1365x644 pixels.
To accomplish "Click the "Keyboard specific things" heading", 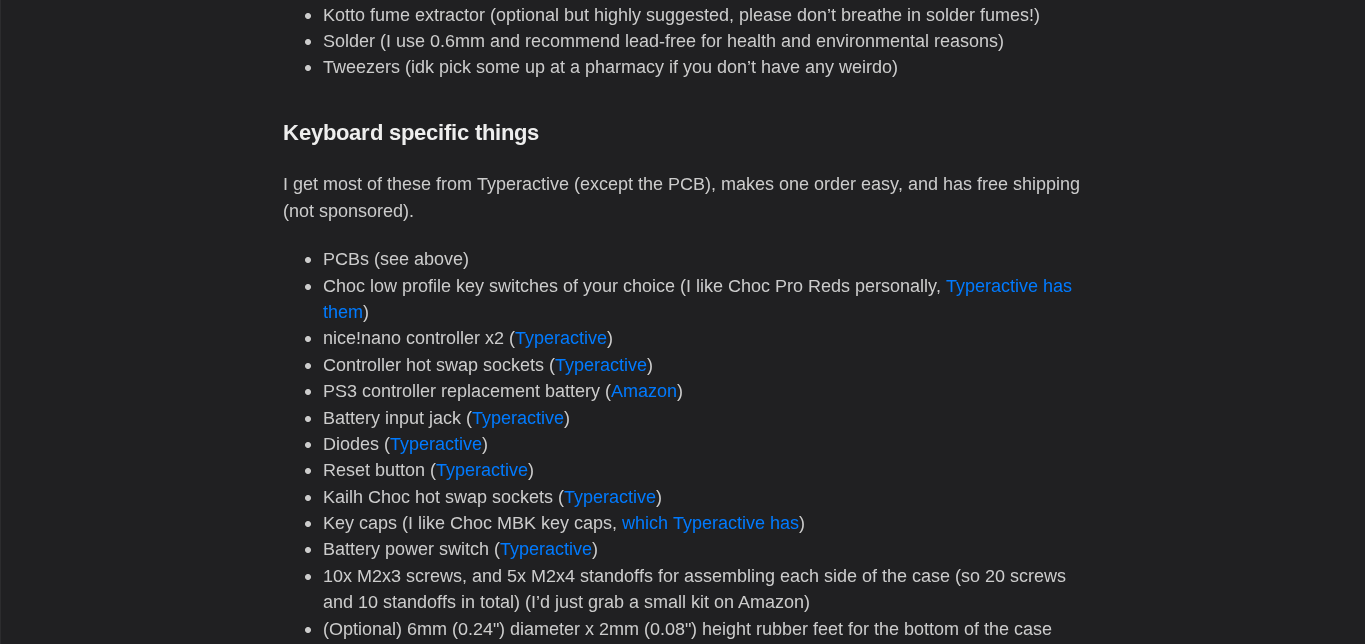I will (x=410, y=133).
